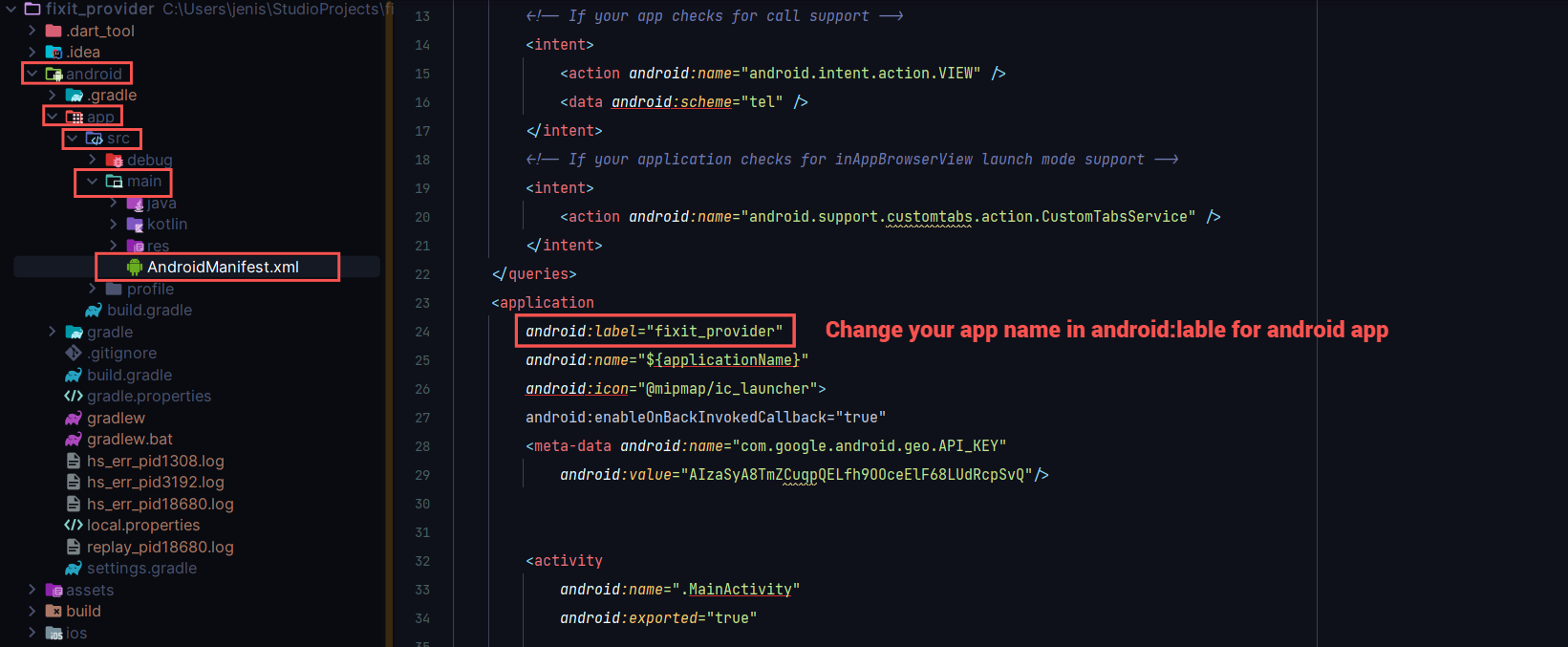Collapse the main folder chevron

(93, 182)
